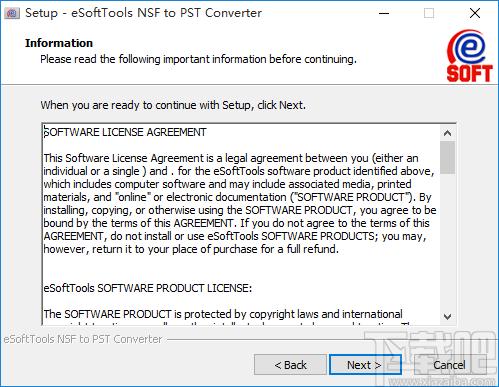Click the license scrollbar thumb

tap(447, 157)
